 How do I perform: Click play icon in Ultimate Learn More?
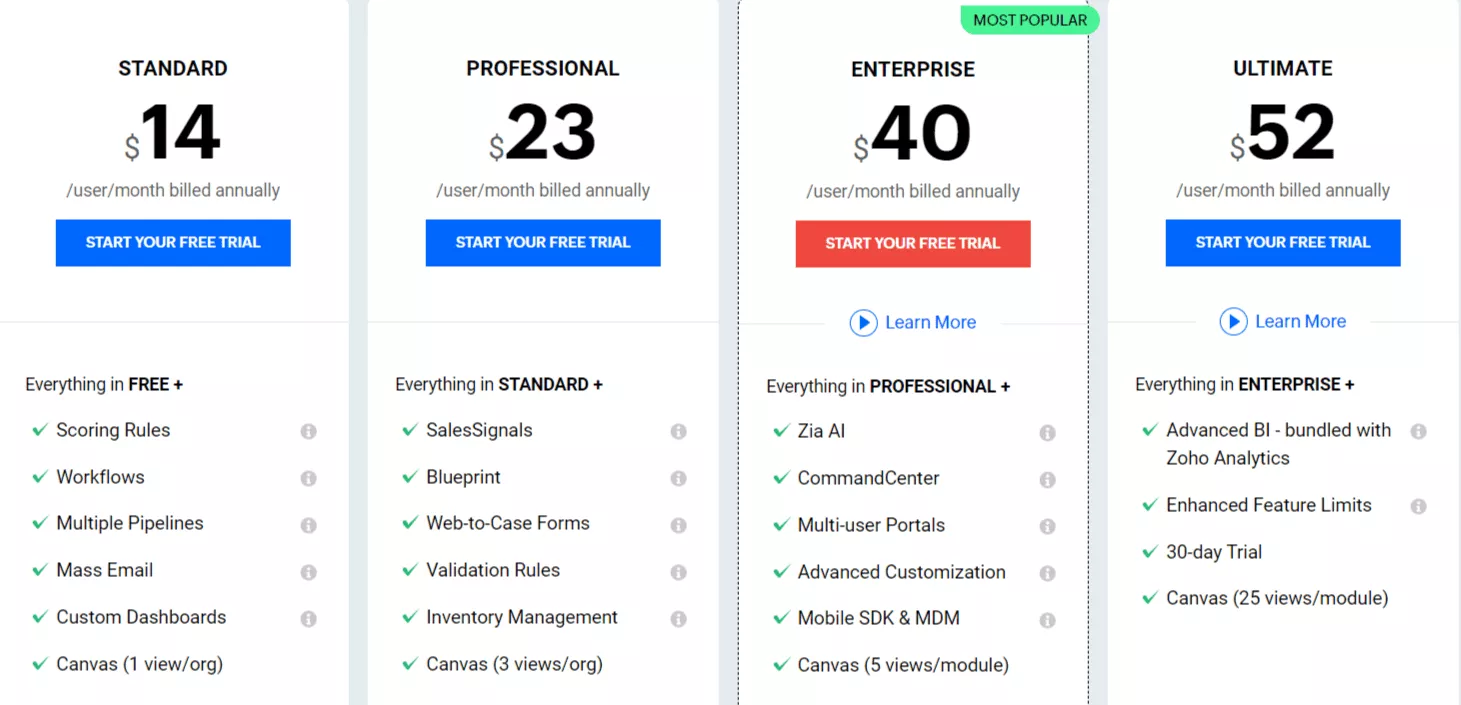pos(1233,322)
